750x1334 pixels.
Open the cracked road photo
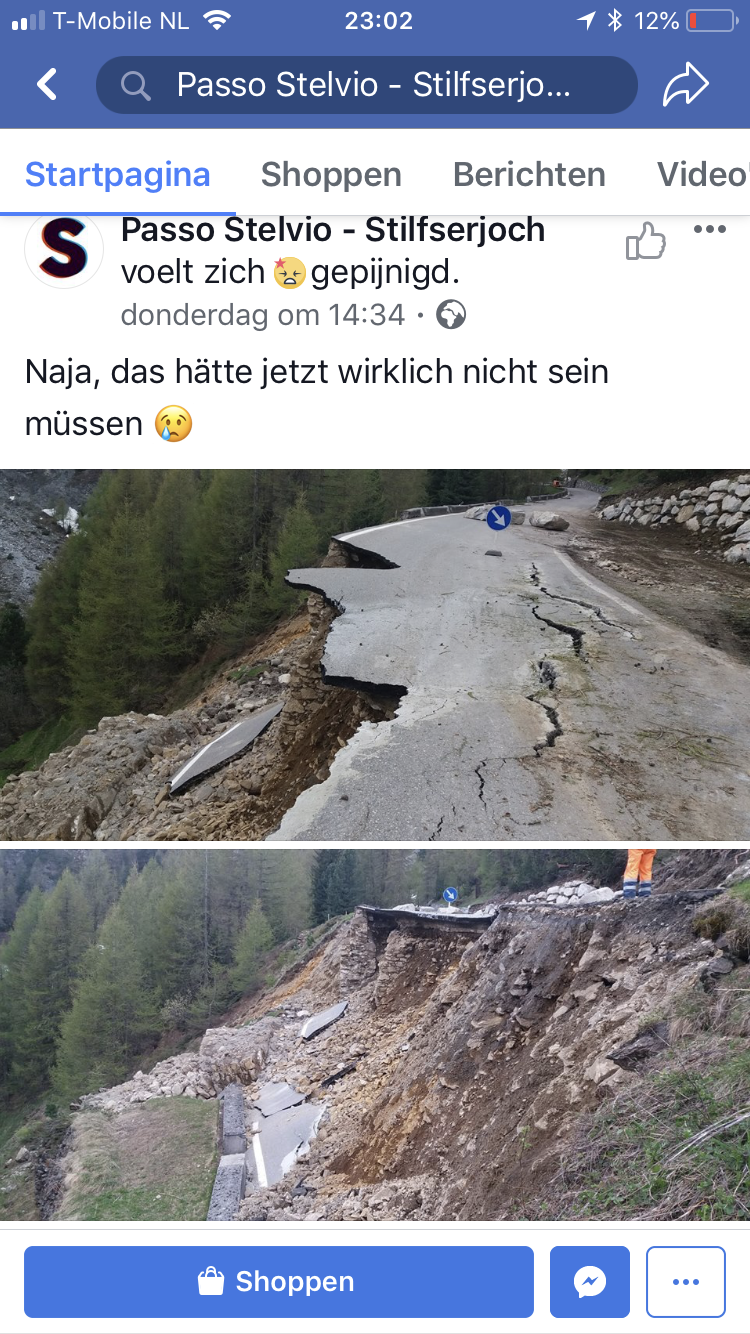(x=375, y=655)
